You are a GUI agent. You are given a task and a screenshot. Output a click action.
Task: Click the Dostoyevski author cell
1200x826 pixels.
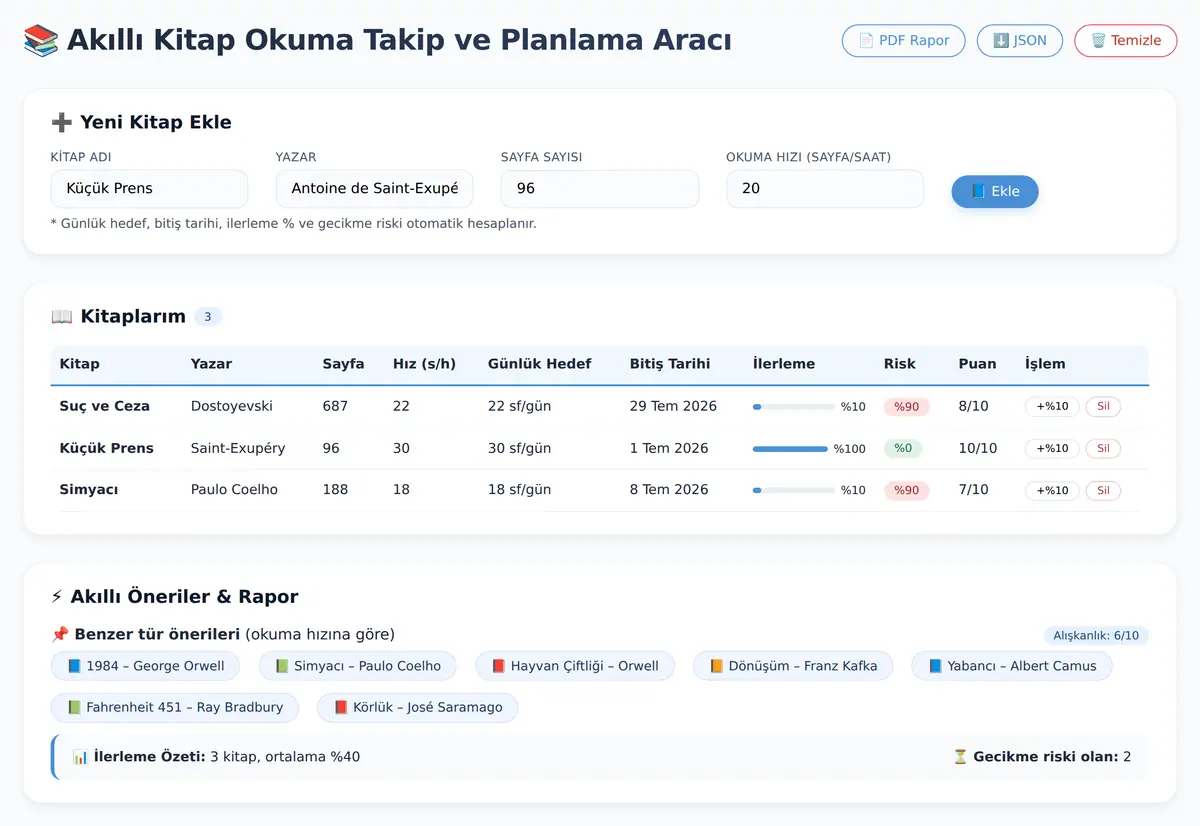coord(232,406)
